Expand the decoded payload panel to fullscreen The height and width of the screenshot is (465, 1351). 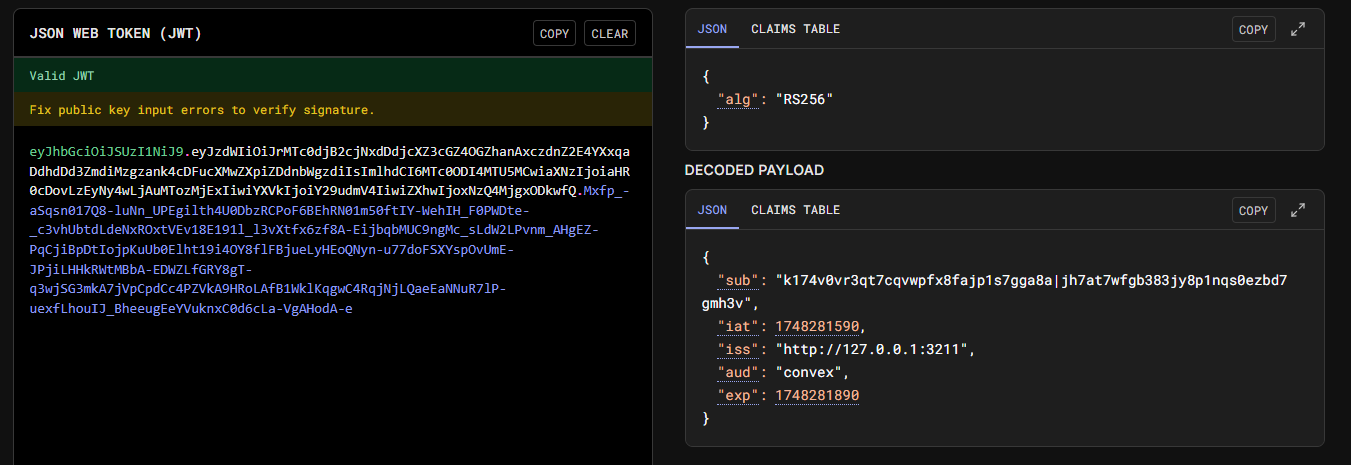[1298, 211]
